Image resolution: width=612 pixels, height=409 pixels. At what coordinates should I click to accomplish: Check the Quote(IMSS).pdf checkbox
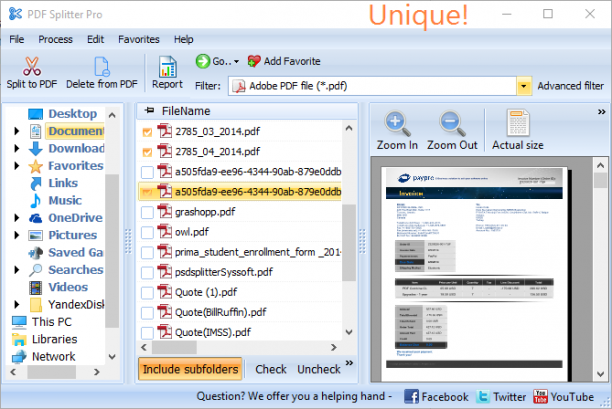[147, 333]
